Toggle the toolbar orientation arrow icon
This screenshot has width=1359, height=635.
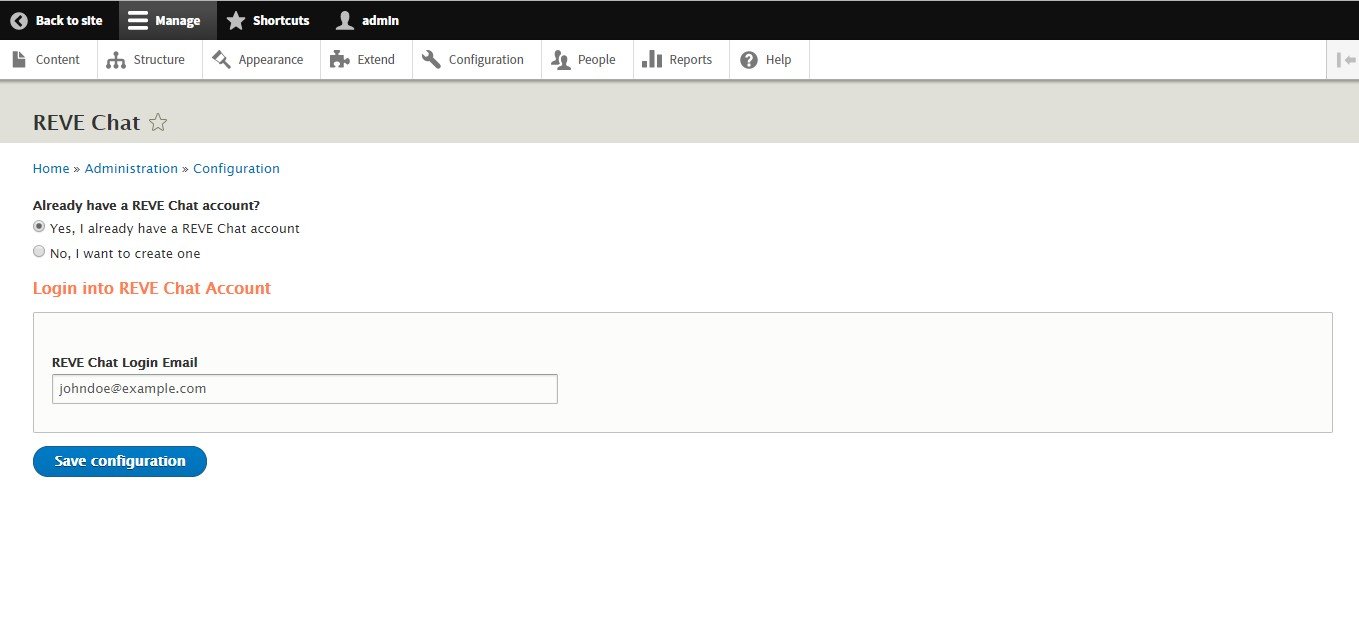pyautogui.click(x=1346, y=60)
